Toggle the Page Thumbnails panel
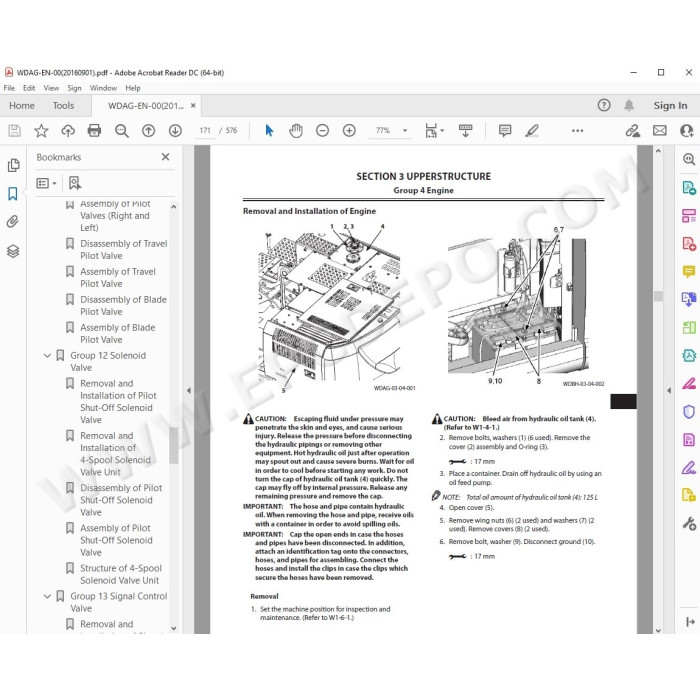 [x=13, y=165]
